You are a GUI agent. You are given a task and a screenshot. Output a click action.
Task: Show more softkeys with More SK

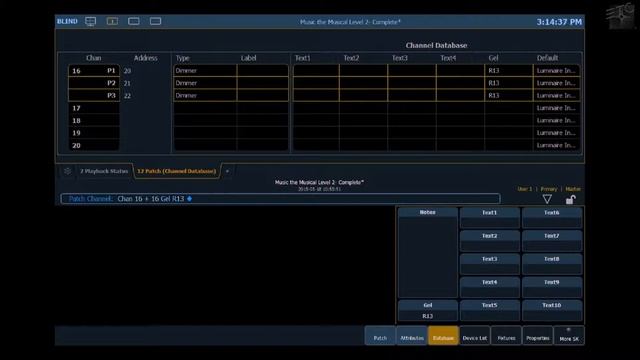(x=569, y=336)
